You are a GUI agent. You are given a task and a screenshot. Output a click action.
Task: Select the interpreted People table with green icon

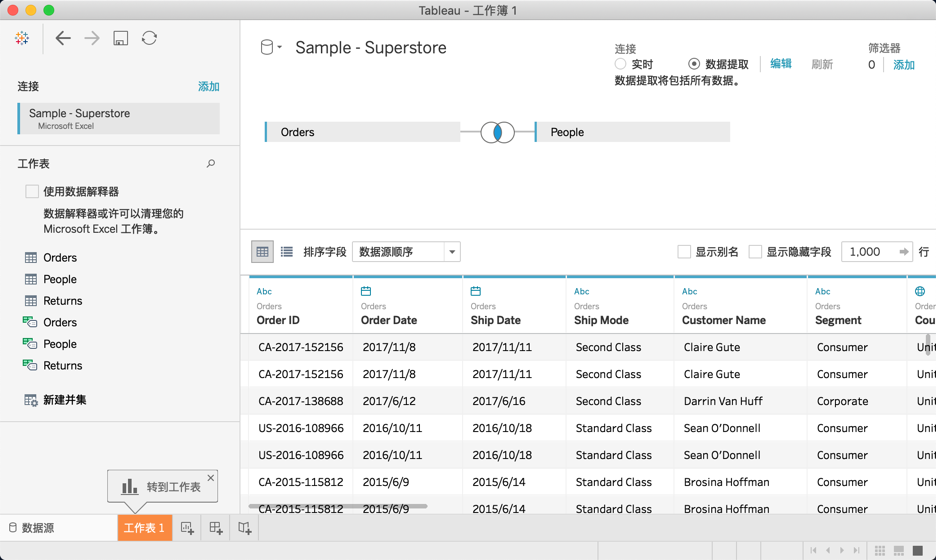point(51,344)
